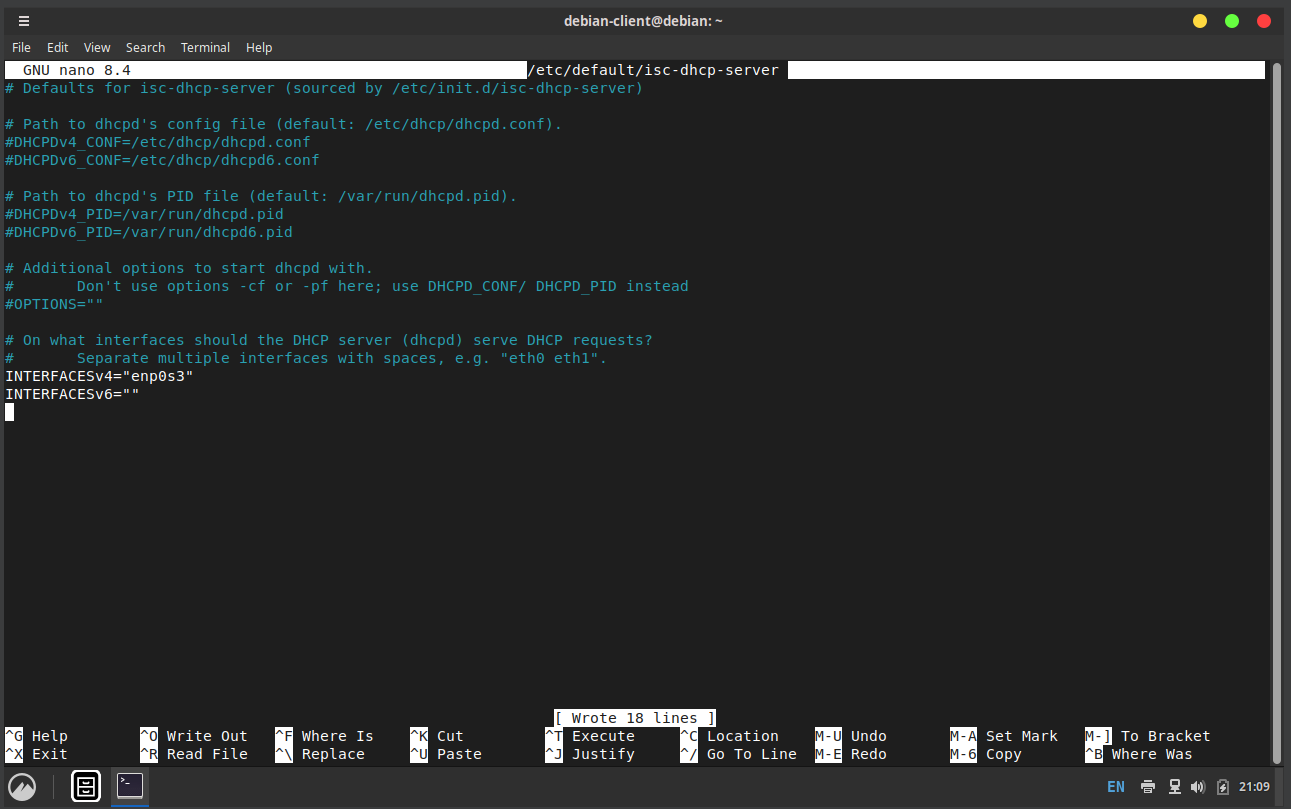Click the printer tray icon
The height and width of the screenshot is (809, 1291).
[1152, 787]
